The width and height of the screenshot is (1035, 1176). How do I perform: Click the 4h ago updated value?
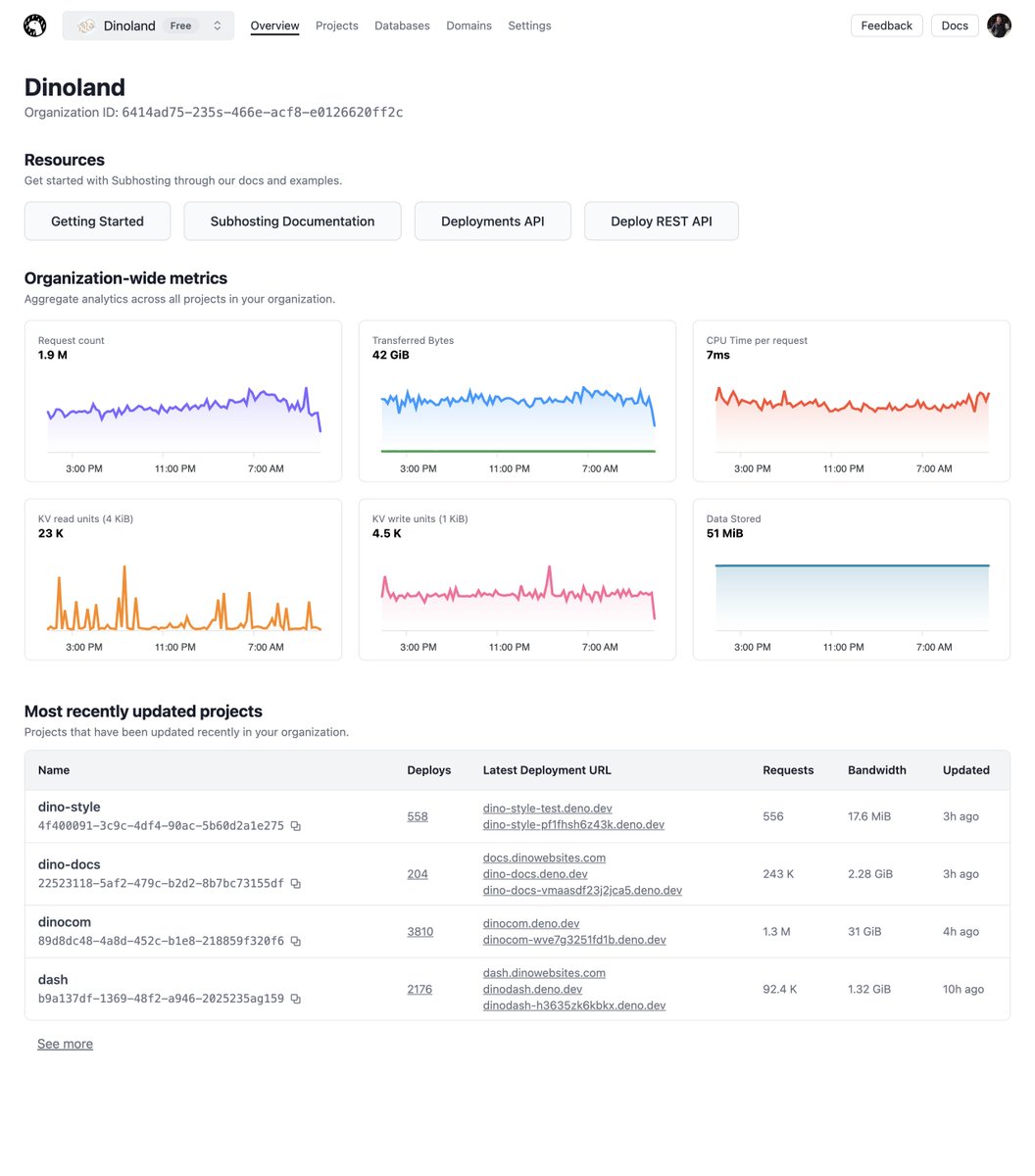pos(961,932)
